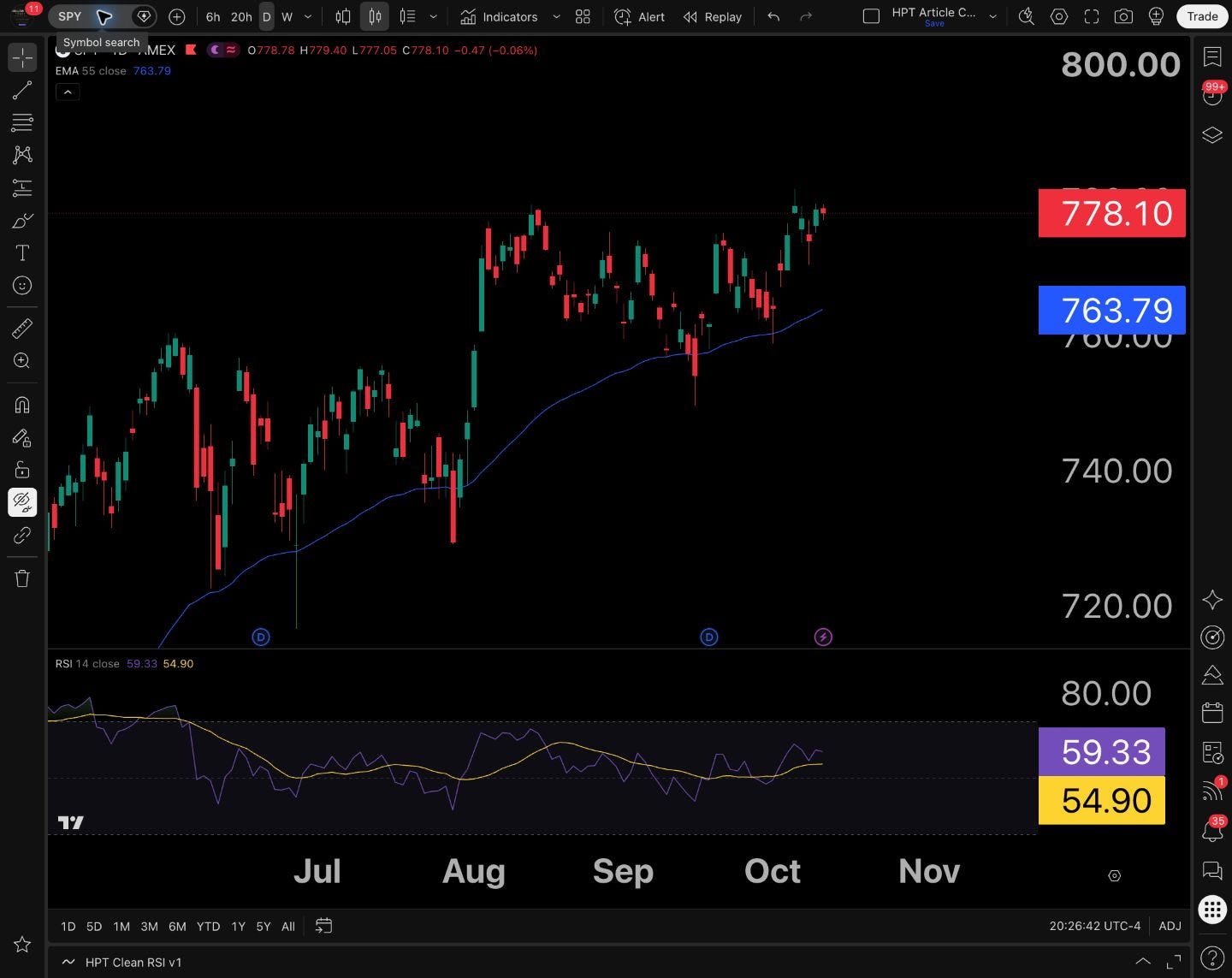Open the emoji and icons tool
This screenshot has width=1232, height=978.
[22, 286]
